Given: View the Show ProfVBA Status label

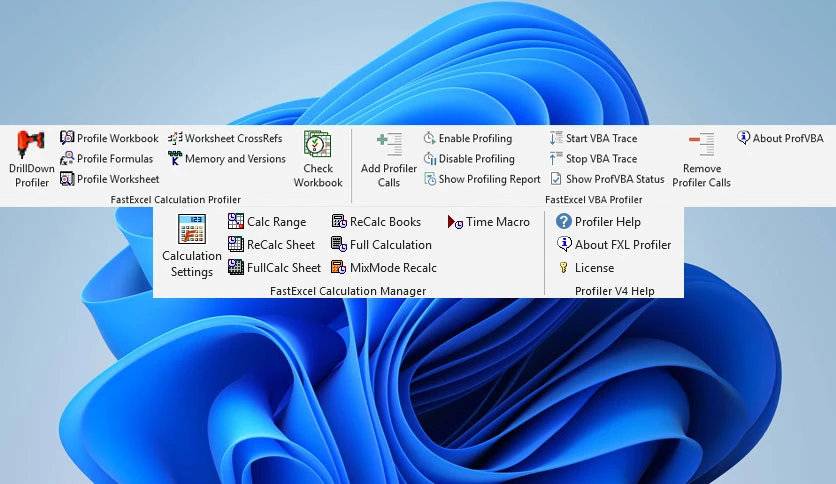Looking at the screenshot, I should point(615,179).
